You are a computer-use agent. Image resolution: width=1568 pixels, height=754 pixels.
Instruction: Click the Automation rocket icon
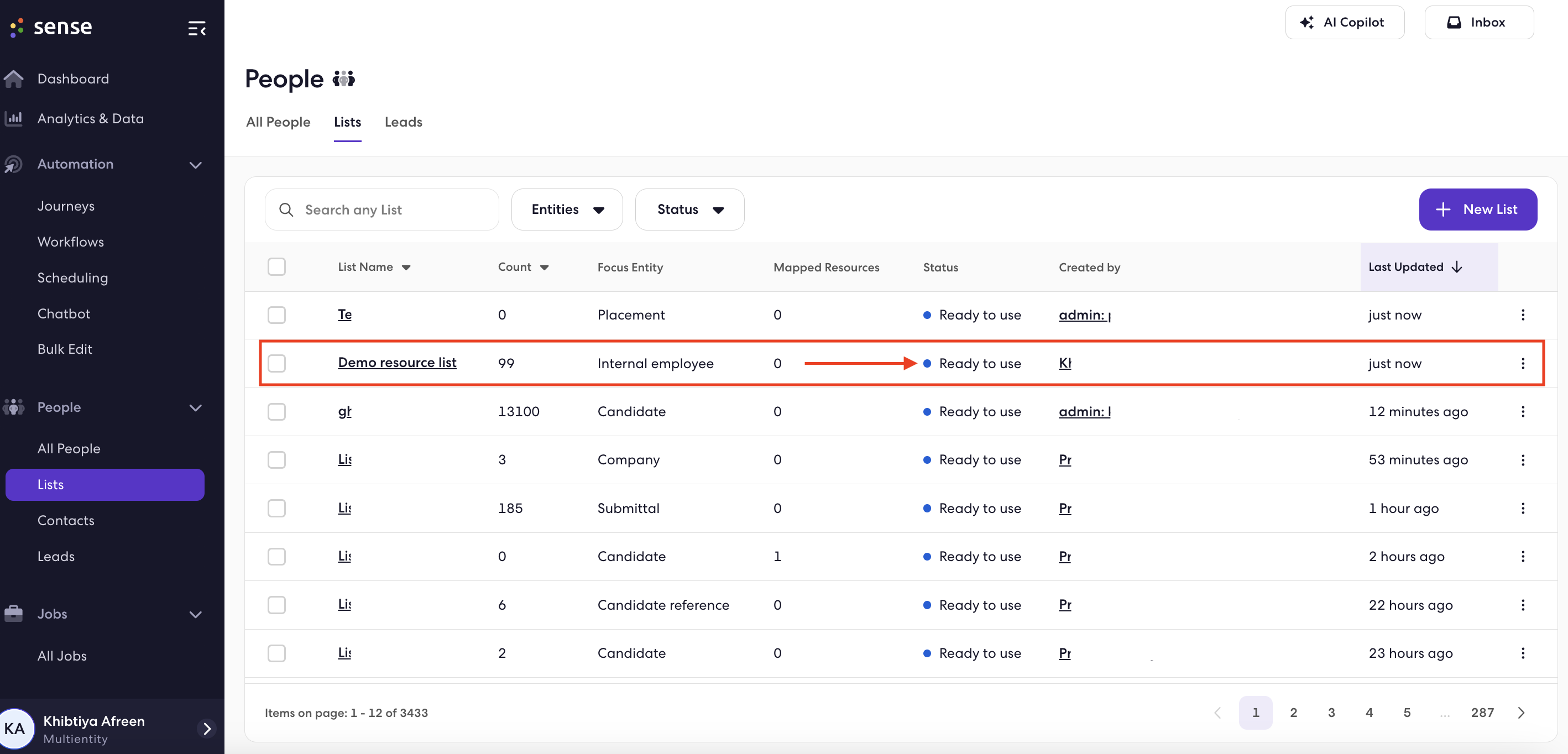[x=13, y=164]
